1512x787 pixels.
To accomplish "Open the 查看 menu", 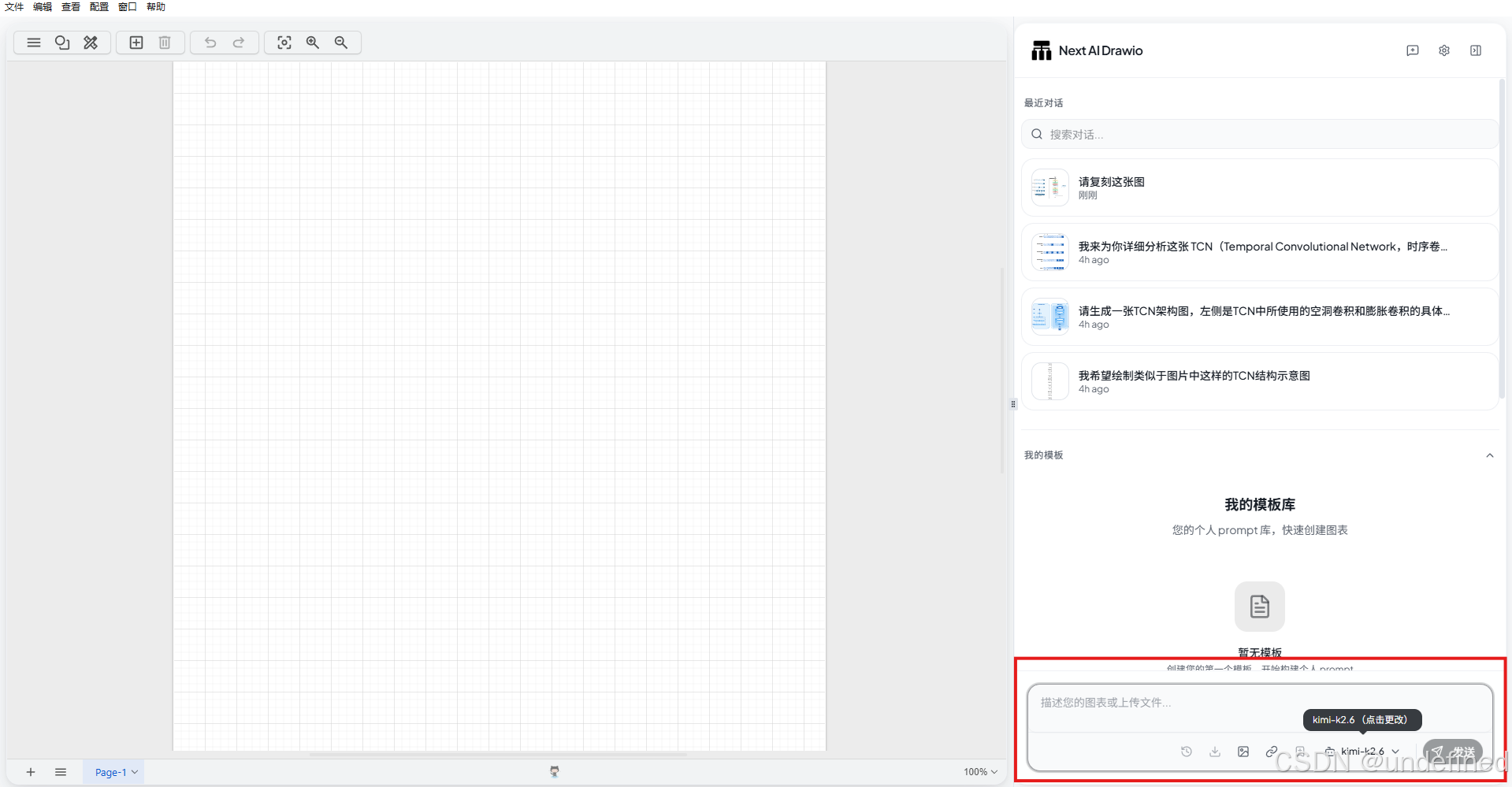I will point(71,7).
